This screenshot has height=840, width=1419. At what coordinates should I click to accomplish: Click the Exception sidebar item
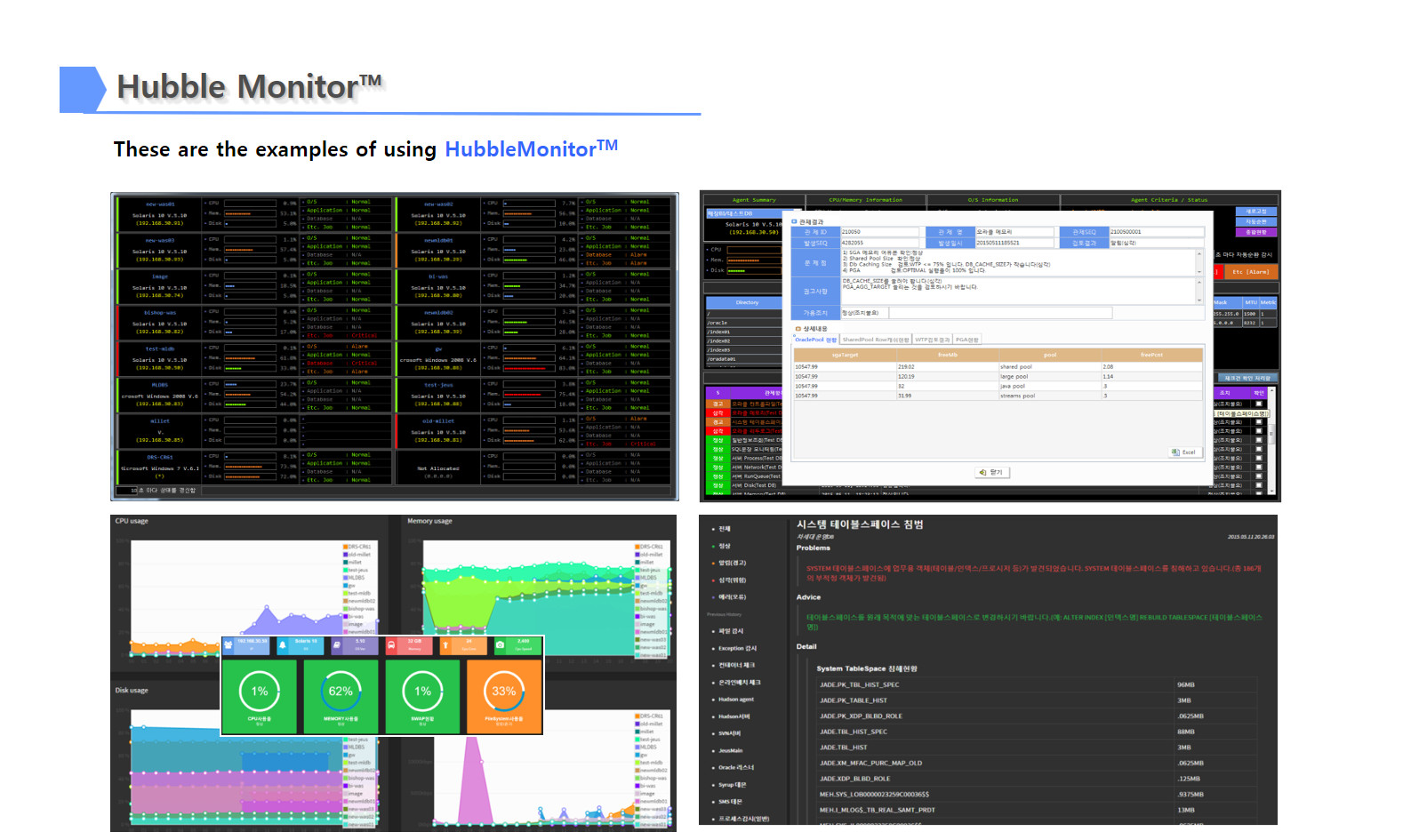(737, 648)
